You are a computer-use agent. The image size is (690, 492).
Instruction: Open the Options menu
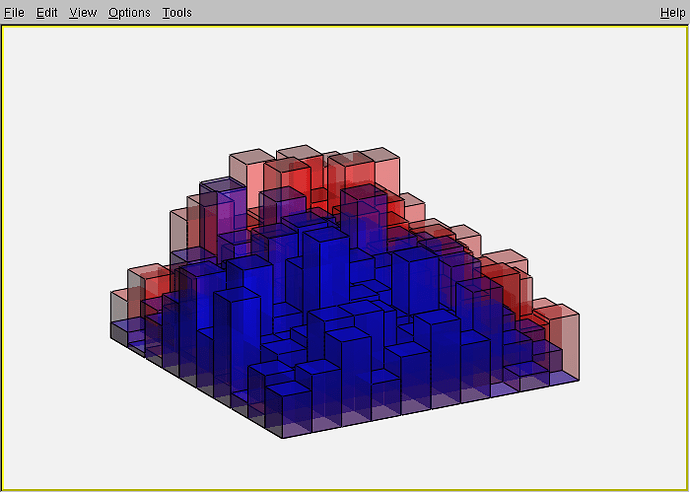tap(129, 13)
